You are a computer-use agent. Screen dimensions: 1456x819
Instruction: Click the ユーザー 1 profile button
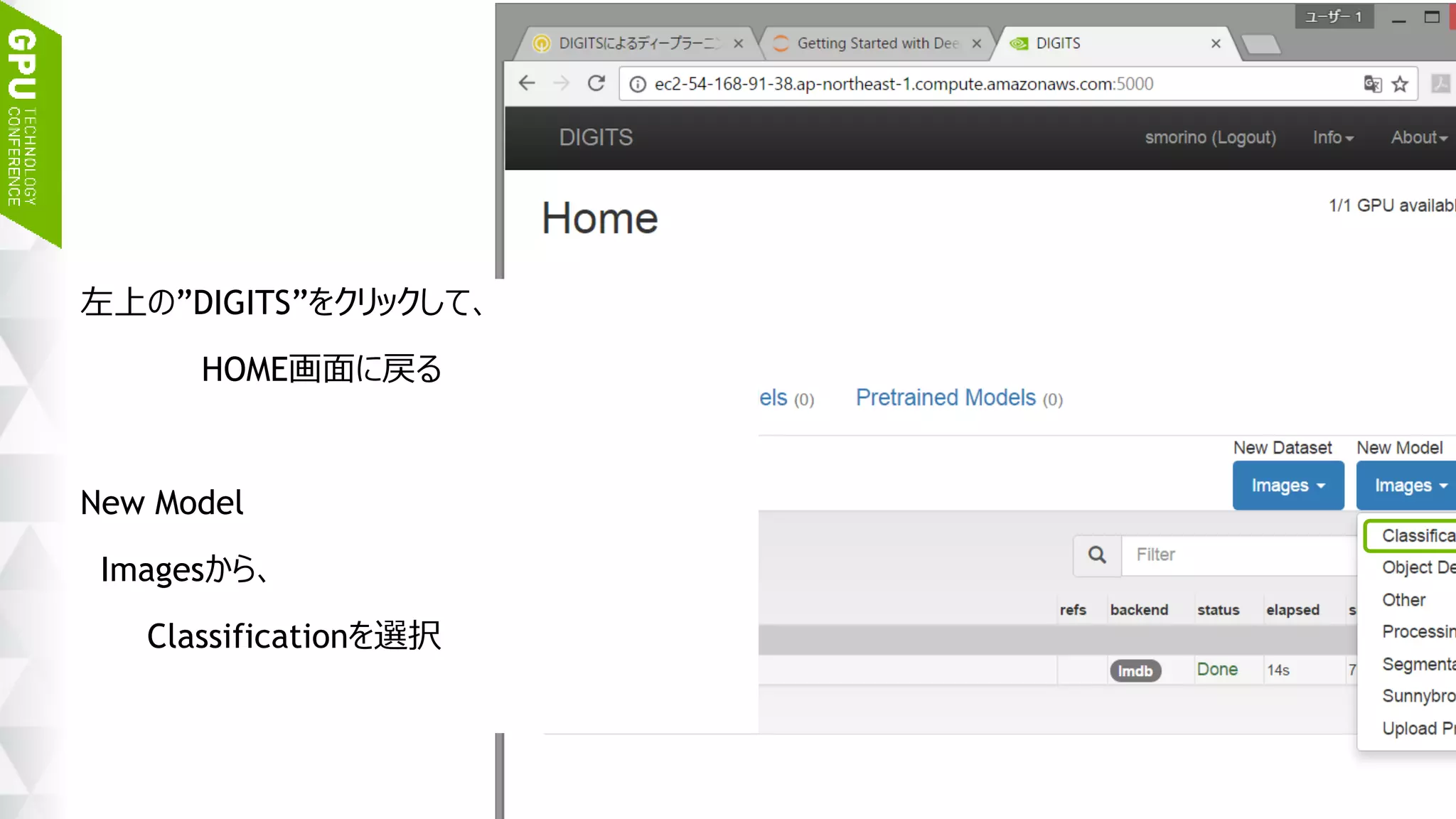click(x=1334, y=16)
